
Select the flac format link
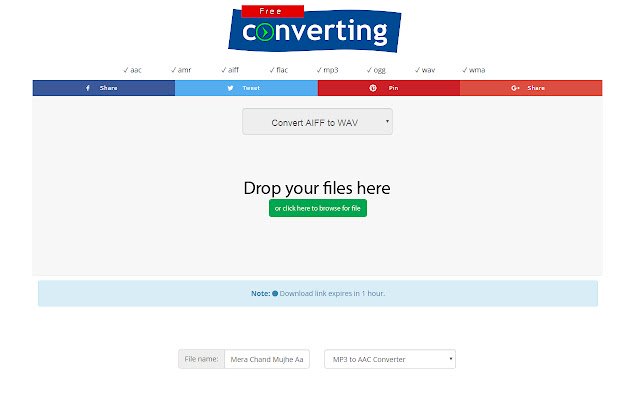[279, 70]
